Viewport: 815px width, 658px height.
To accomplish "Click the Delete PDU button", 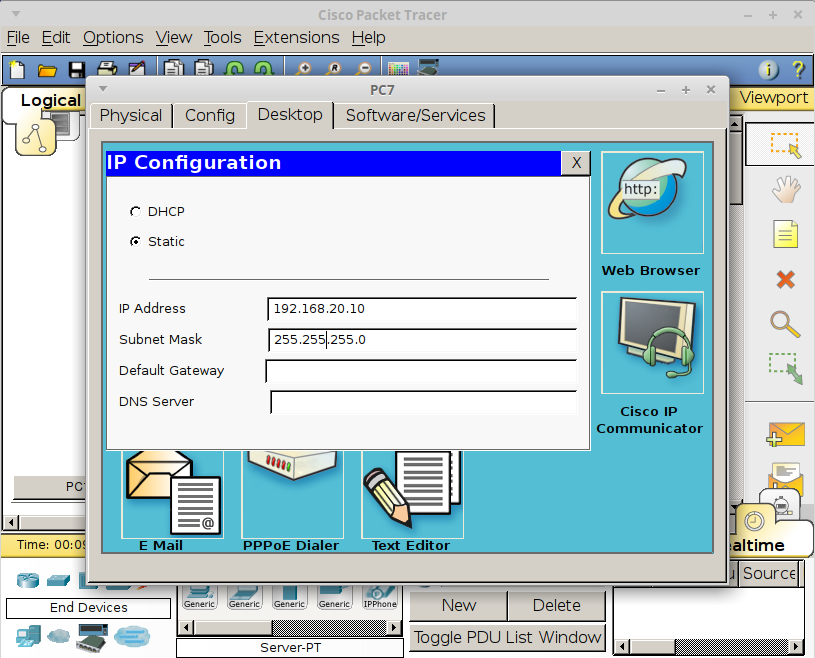I will click(x=556, y=606).
